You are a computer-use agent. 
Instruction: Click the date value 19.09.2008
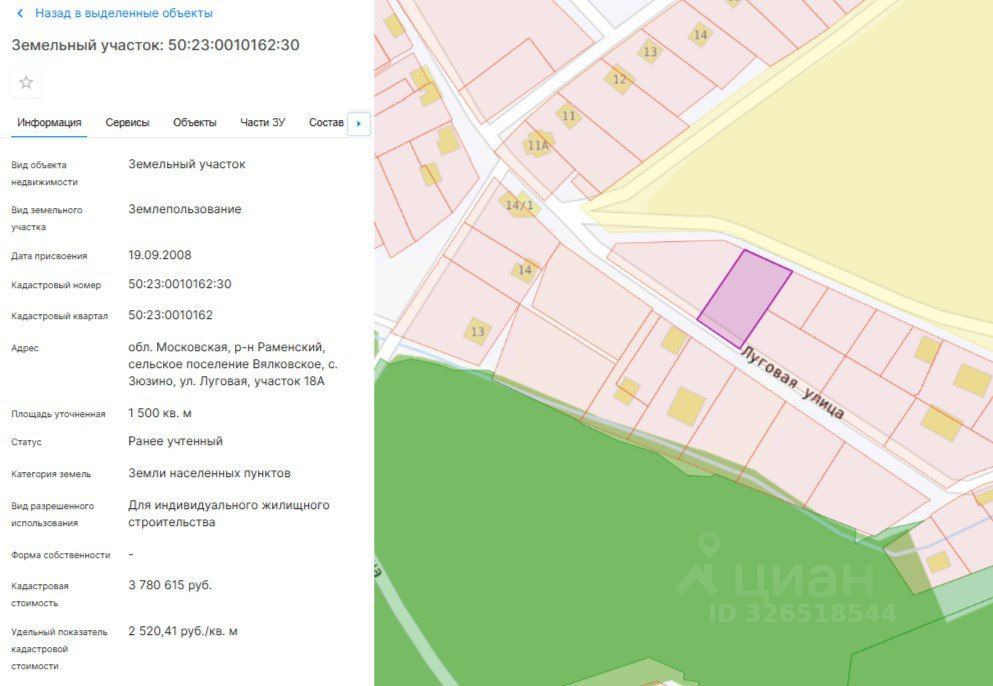160,255
